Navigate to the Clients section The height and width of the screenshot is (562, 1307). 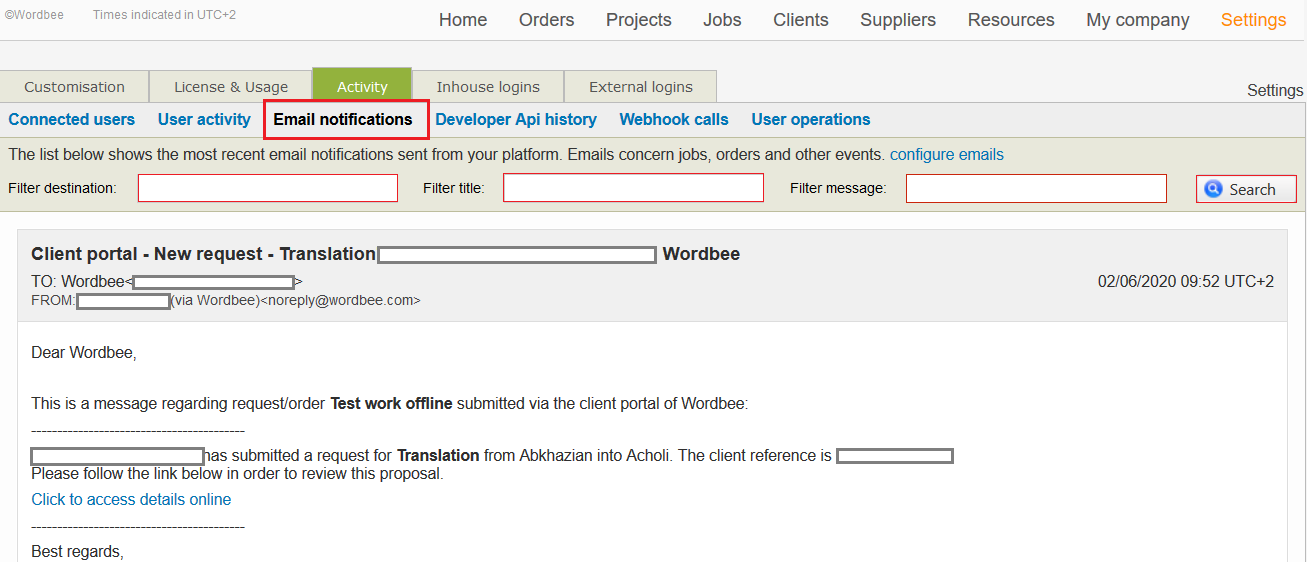click(x=800, y=20)
